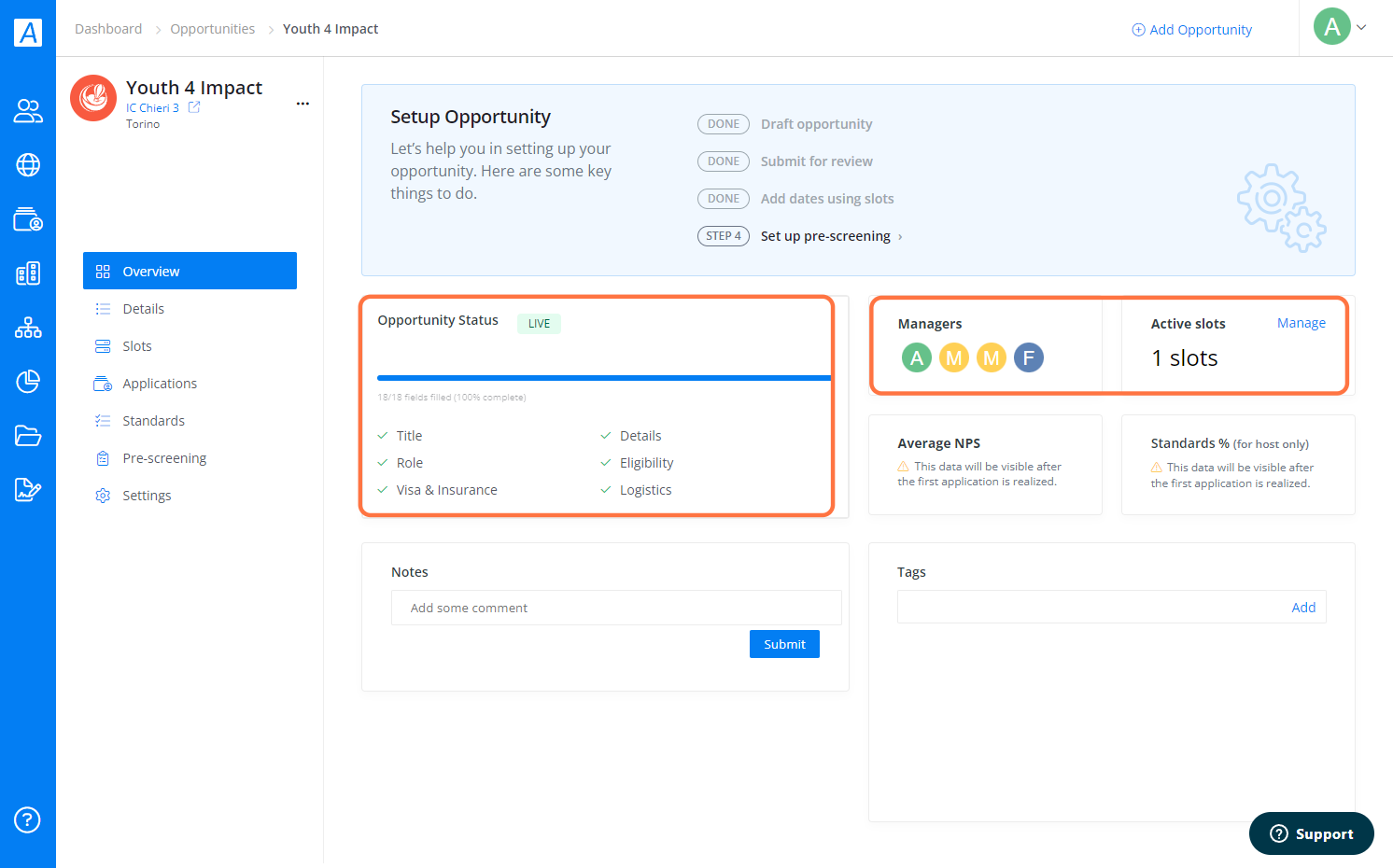This screenshot has width=1393, height=868.
Task: Click the green A manager avatar
Action: [x=917, y=357]
